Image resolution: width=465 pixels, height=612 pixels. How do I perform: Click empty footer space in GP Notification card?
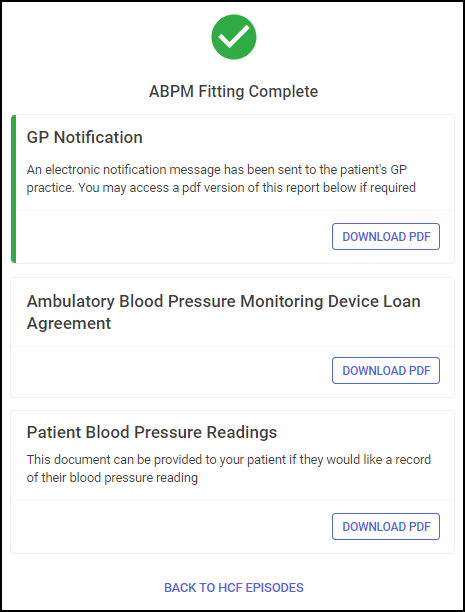172,237
